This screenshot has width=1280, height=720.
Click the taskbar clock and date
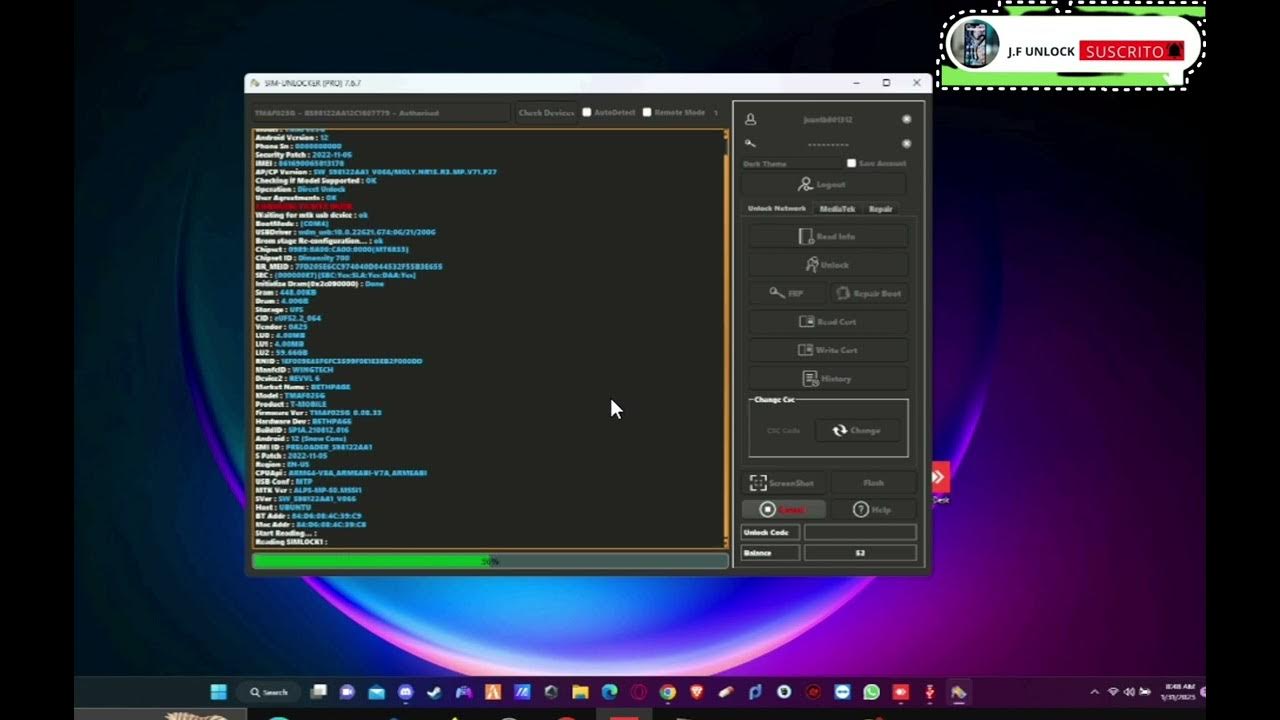tap(1179, 692)
